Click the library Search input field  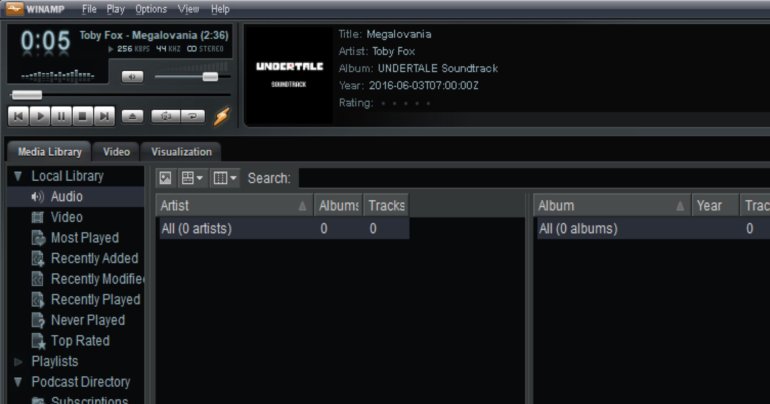(530, 178)
